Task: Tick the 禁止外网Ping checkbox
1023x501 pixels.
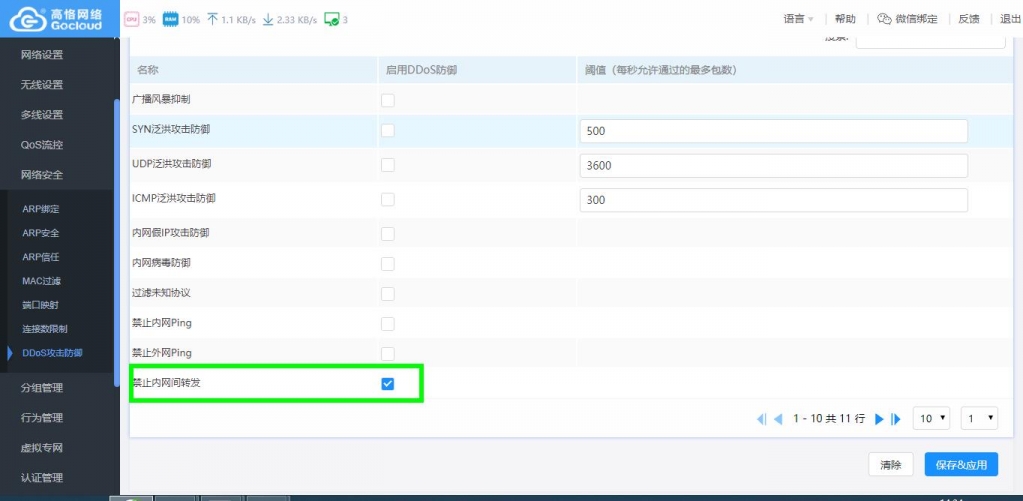Action: [x=388, y=354]
